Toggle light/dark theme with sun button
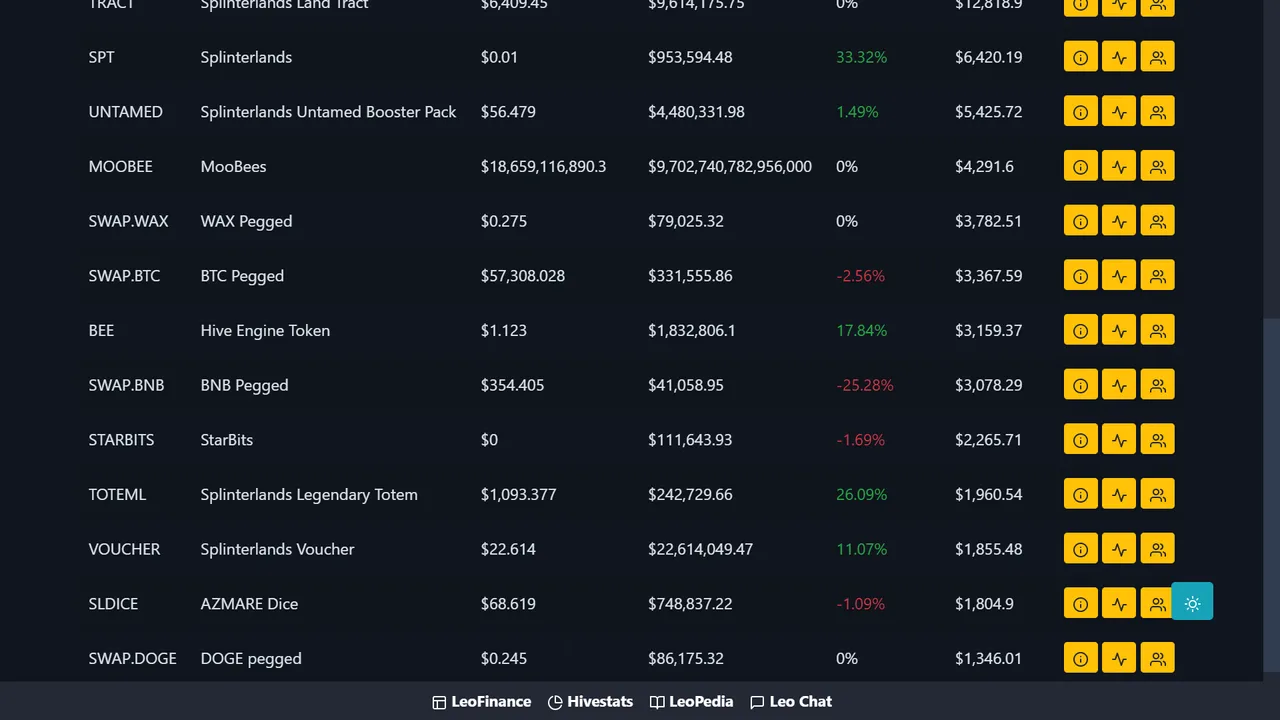This screenshot has height=720, width=1280. 1192,602
